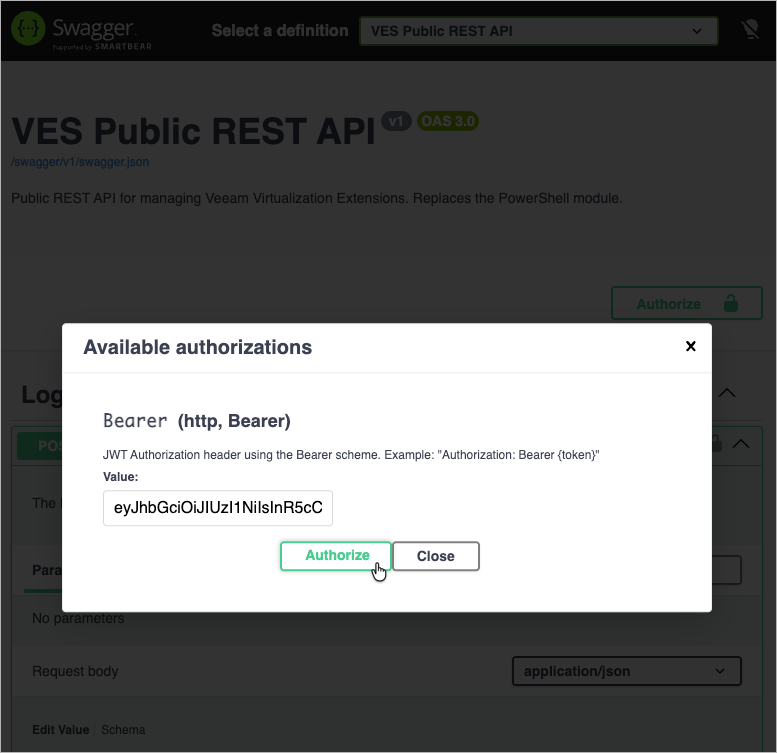777x753 pixels.
Task: Select the Schema tab
Action: coord(123,730)
